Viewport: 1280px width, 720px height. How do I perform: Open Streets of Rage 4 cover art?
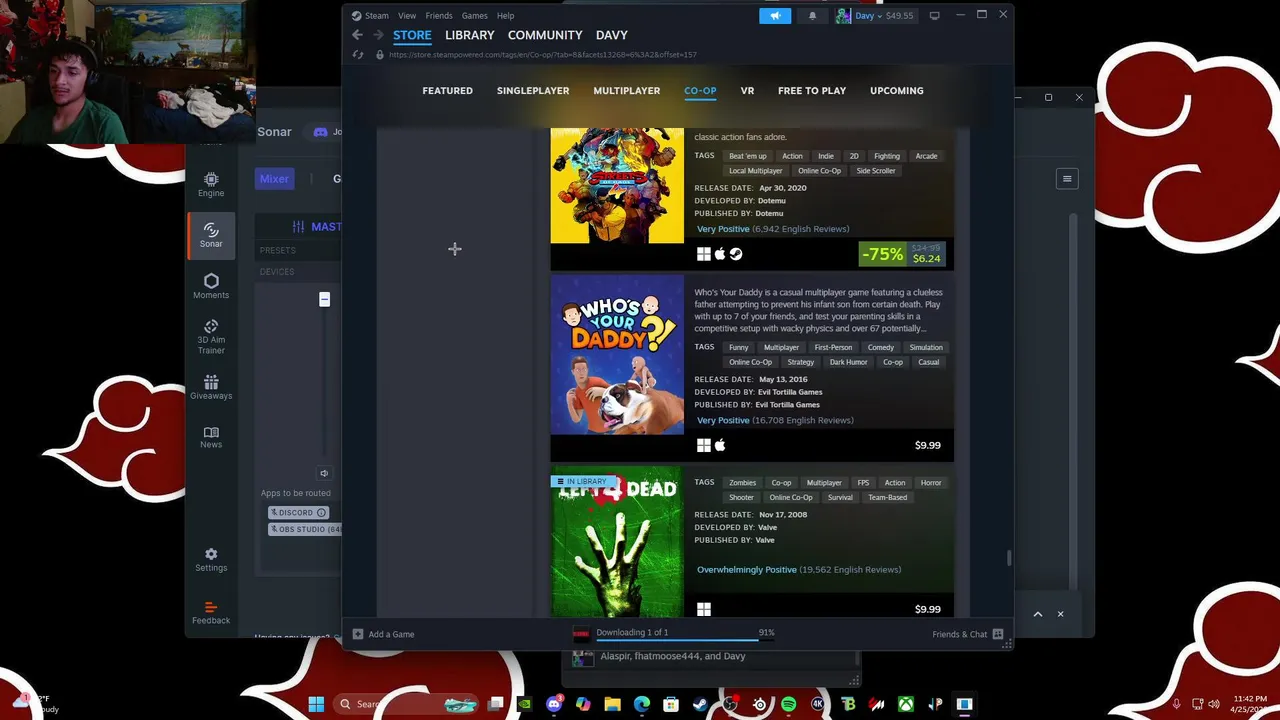point(617,185)
